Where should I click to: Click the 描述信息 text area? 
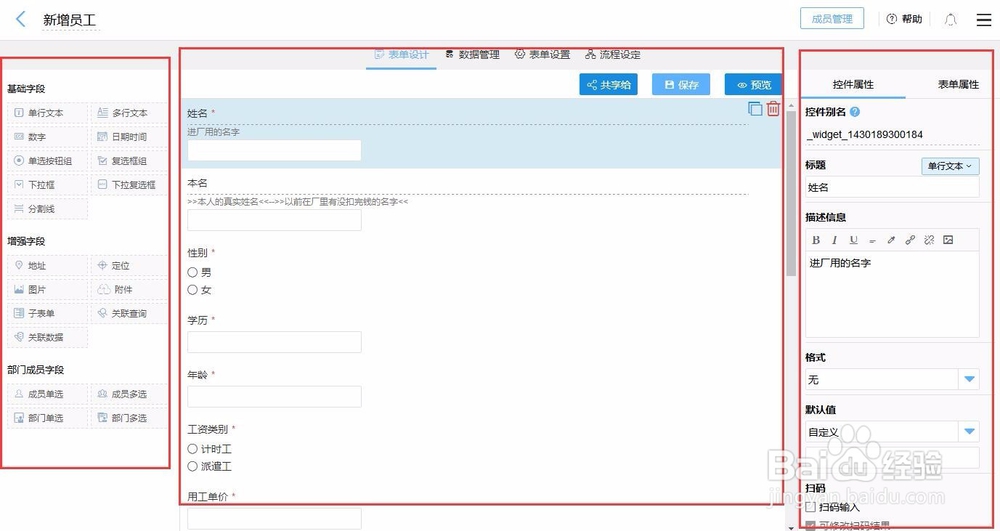(892, 294)
